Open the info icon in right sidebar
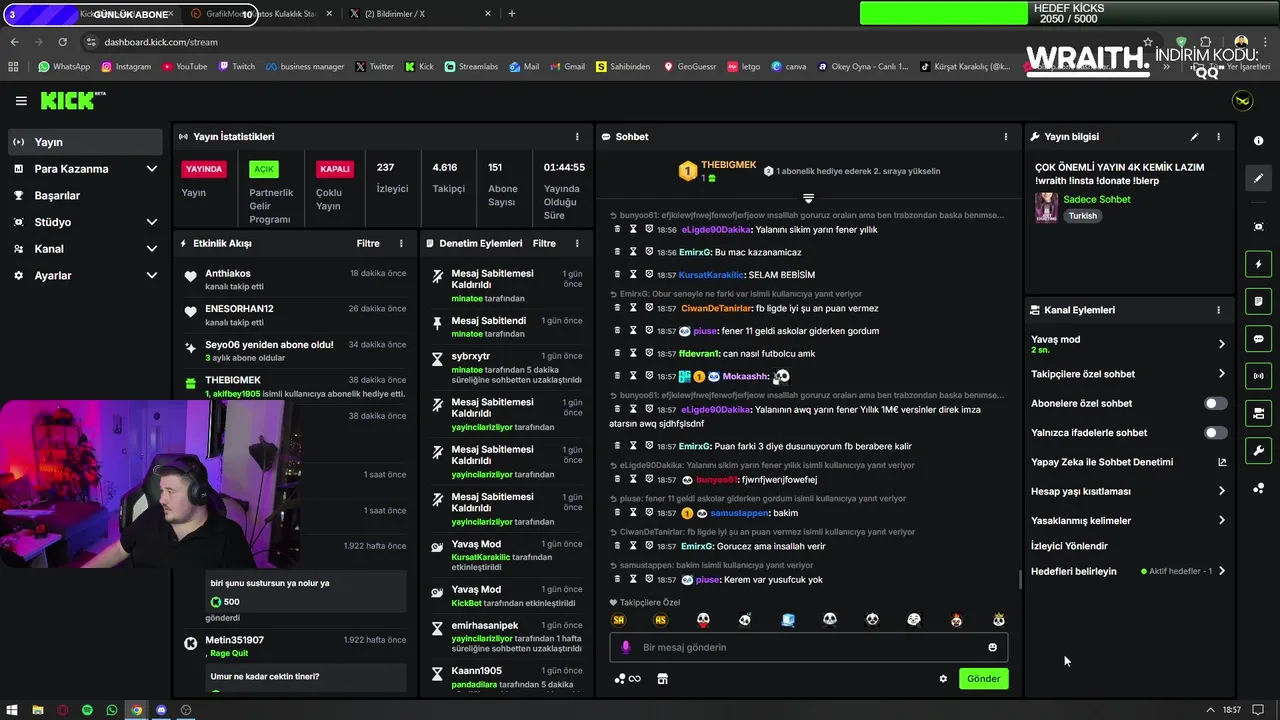The image size is (1280, 720). pos(1258,141)
